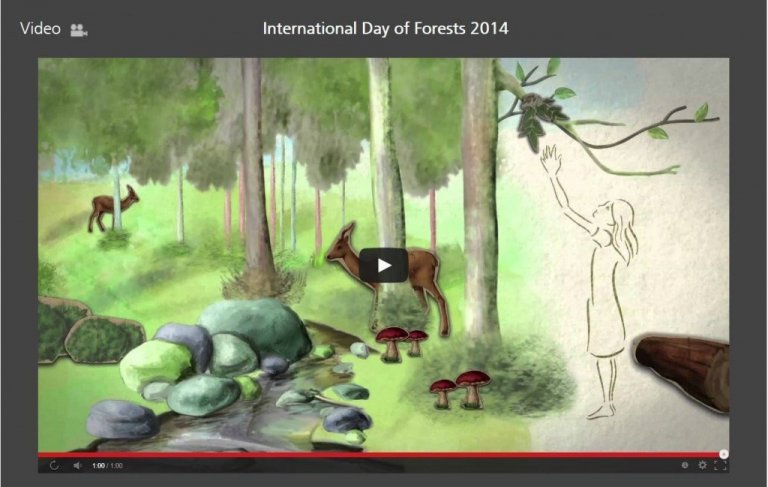Image resolution: width=768 pixels, height=487 pixels.
Task: Click the 1:00 / 1:00 time display
Action: tap(107, 465)
